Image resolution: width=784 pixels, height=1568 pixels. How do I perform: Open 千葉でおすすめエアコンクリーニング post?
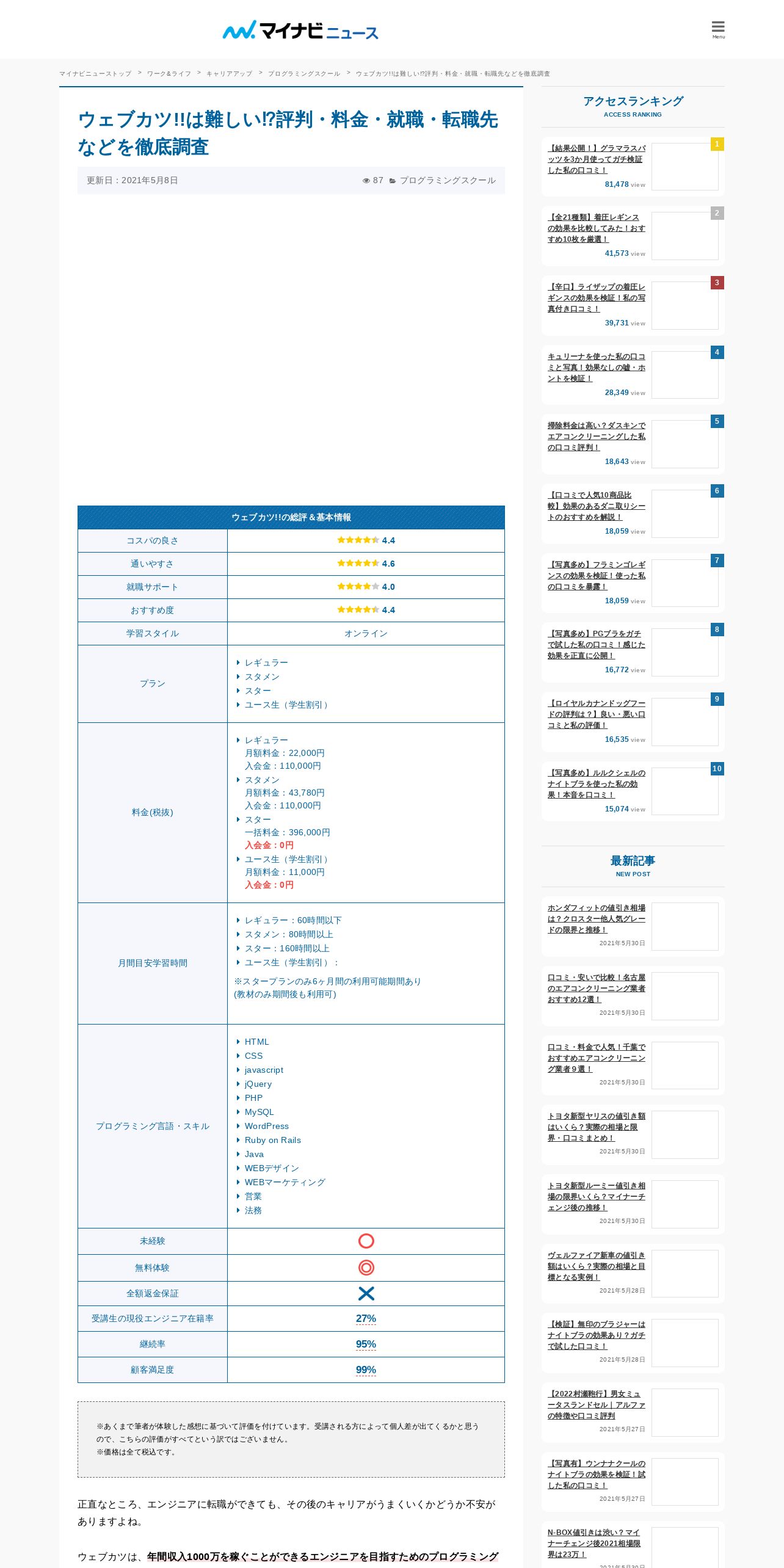pyautogui.click(x=596, y=1058)
